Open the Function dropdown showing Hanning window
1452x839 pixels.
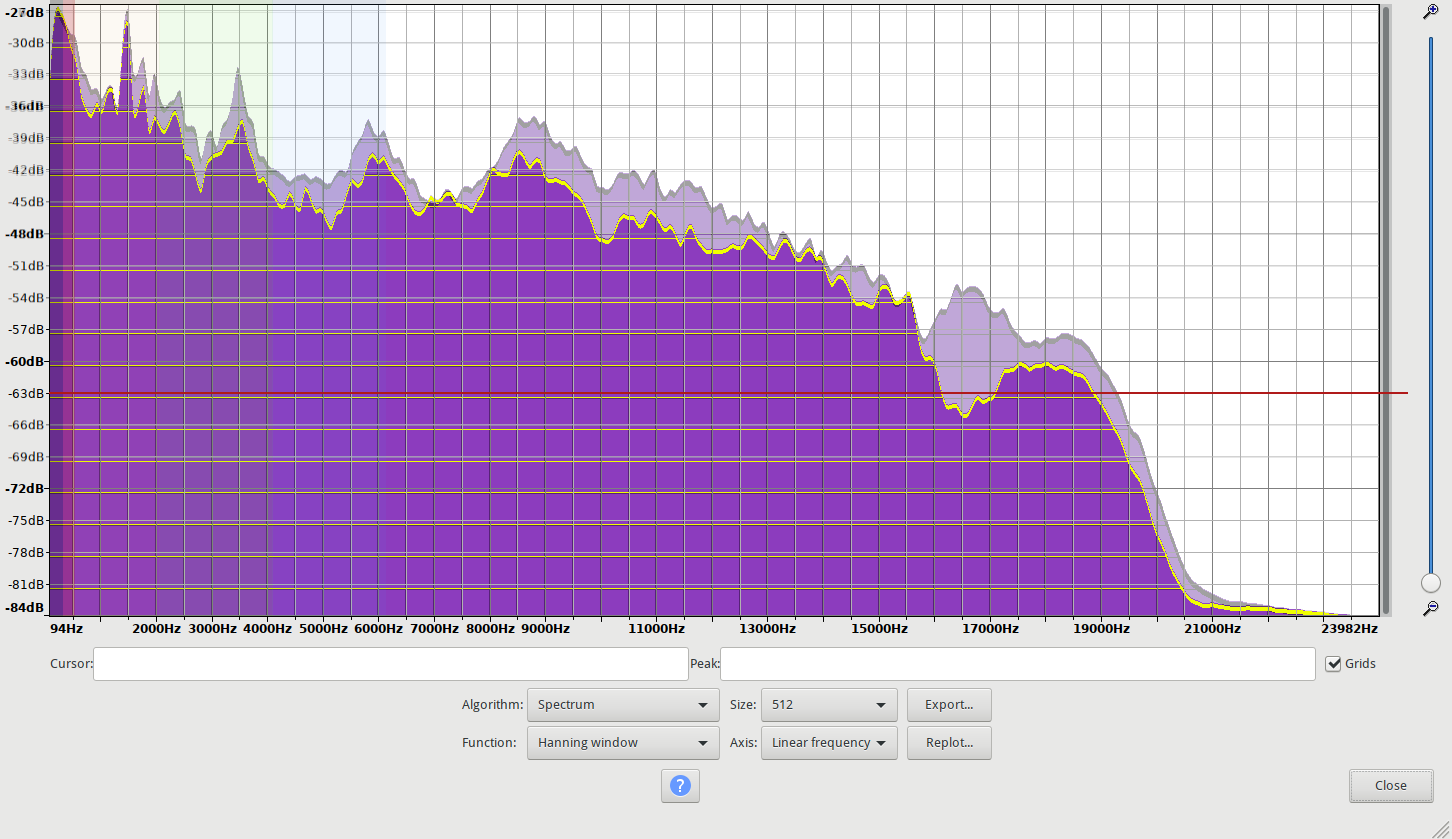[x=623, y=743]
